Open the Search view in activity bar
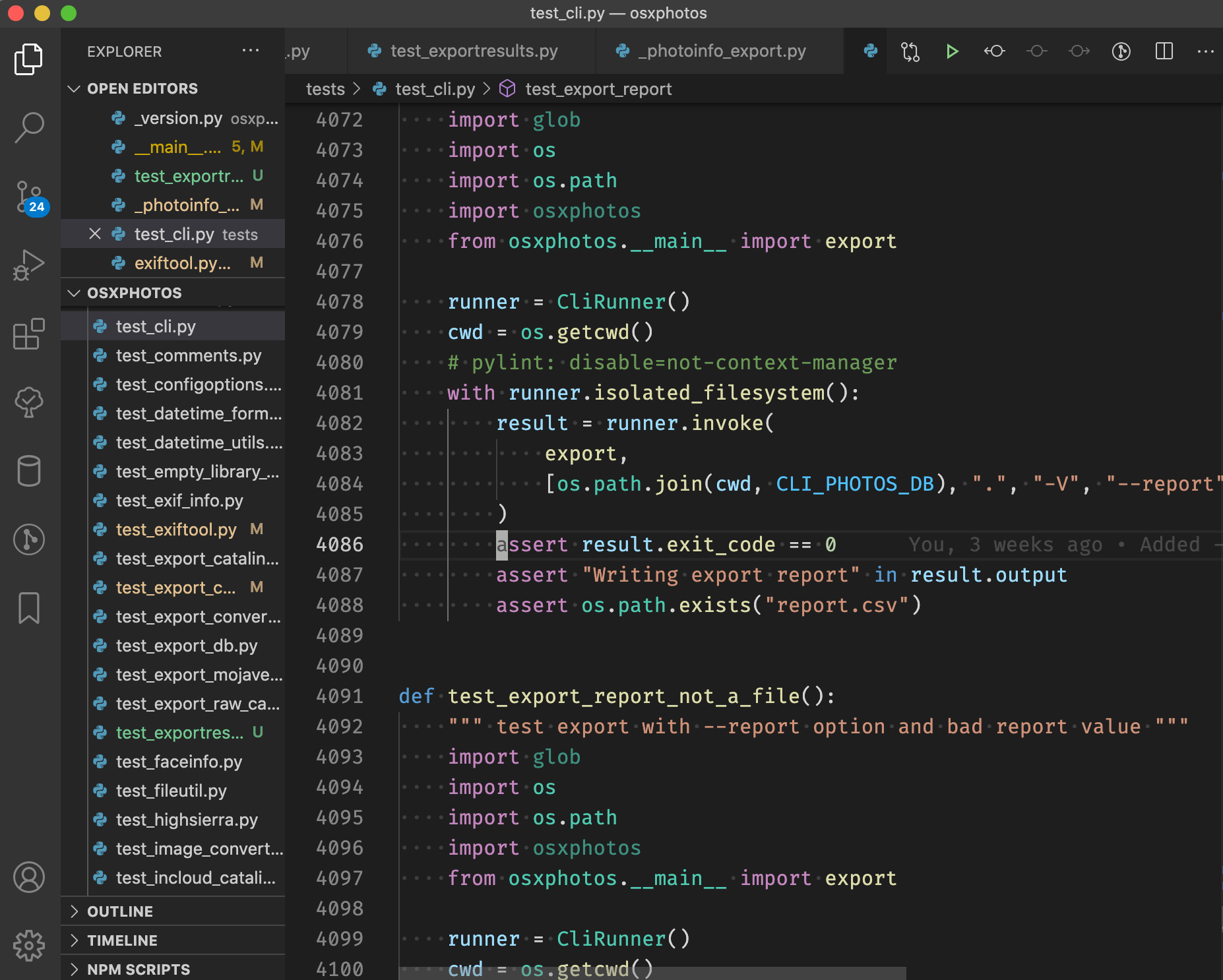The width and height of the screenshot is (1223, 980). pyautogui.click(x=29, y=127)
